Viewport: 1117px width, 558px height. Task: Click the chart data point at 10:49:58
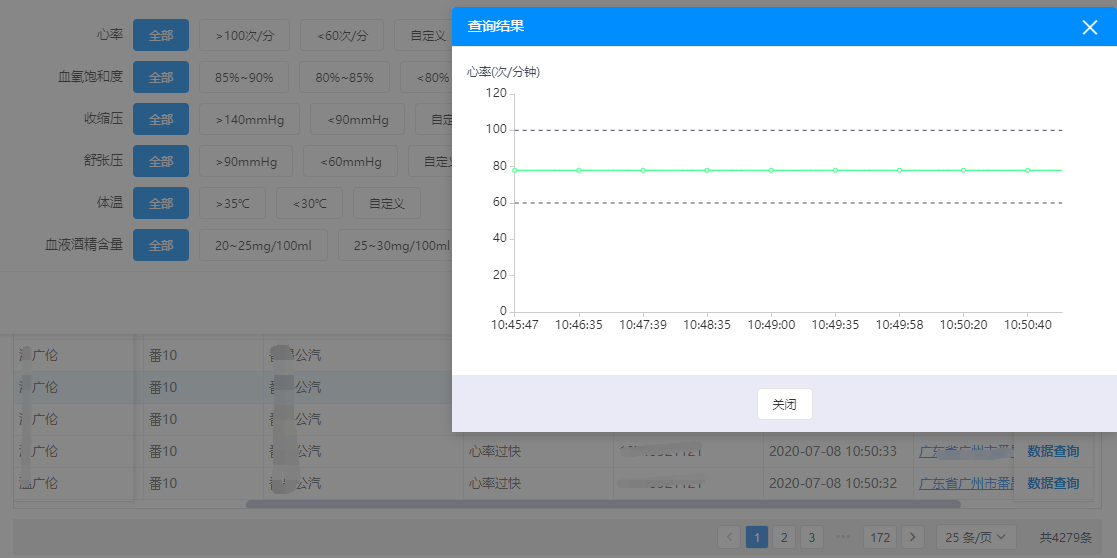(899, 170)
